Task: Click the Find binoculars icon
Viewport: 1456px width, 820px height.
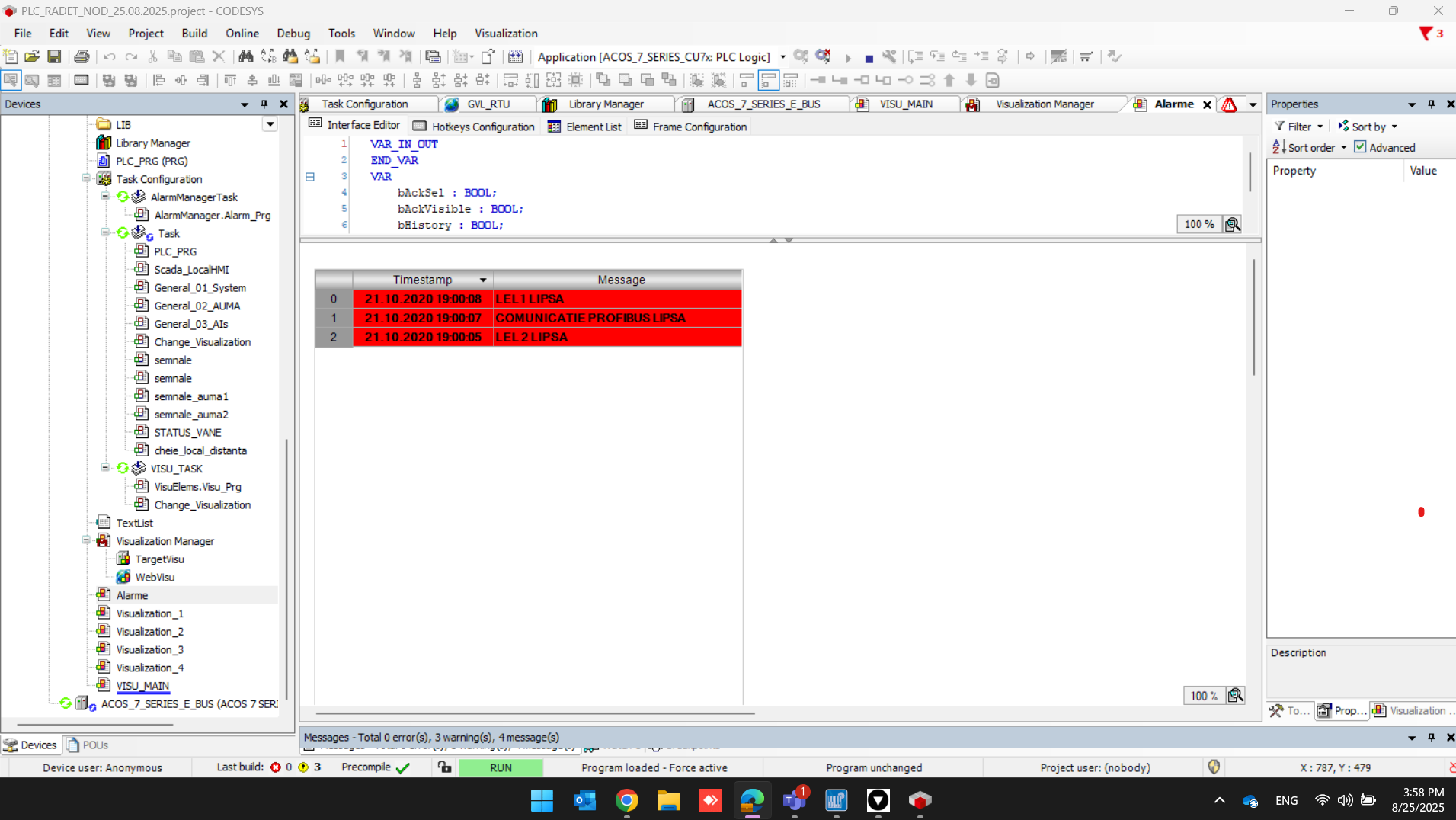Action: pyautogui.click(x=245, y=56)
